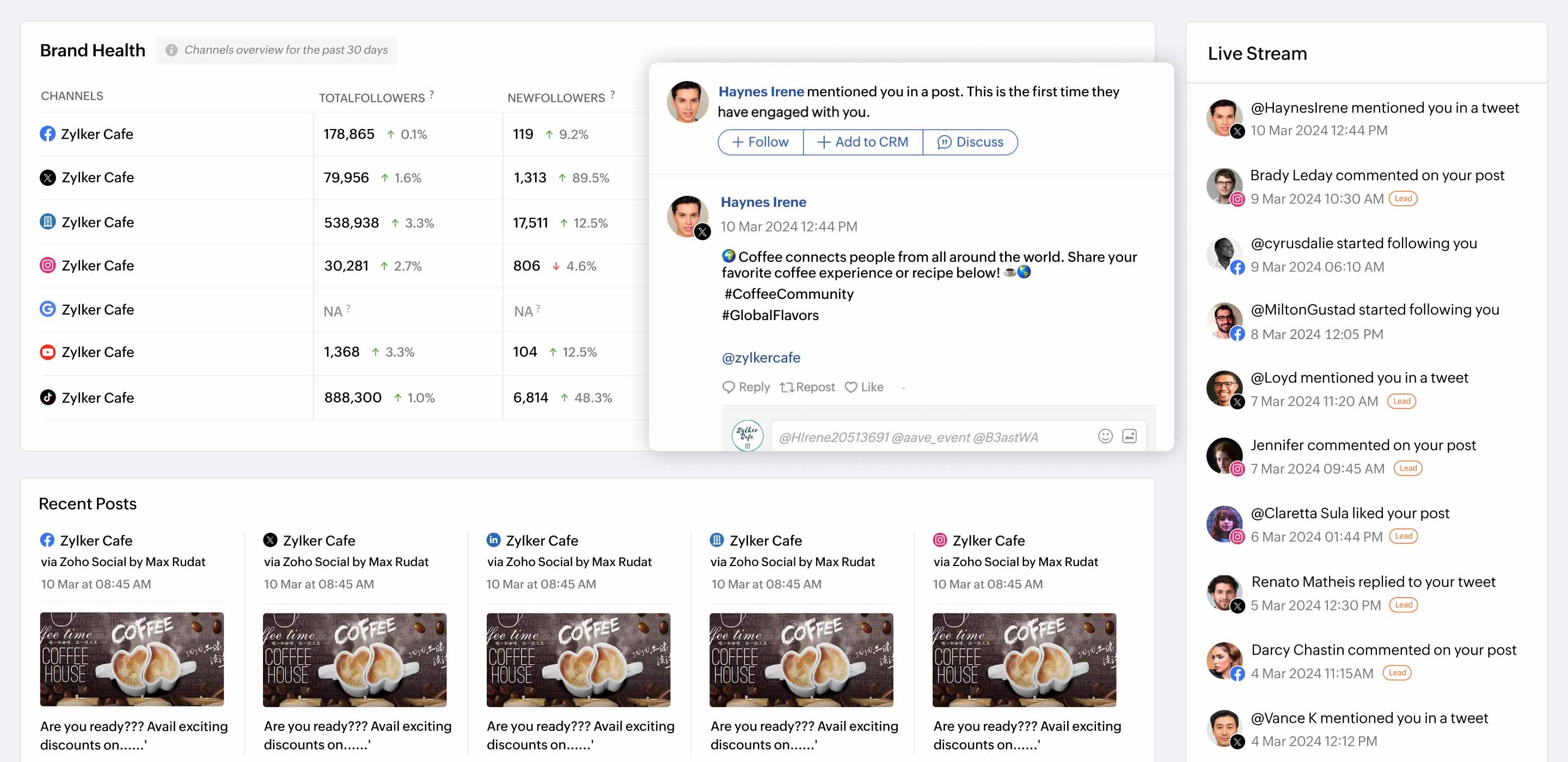Viewport: 1568px width, 762px height.
Task: Open Instagram post thumbnail in Recent Posts
Action: (x=1024, y=659)
